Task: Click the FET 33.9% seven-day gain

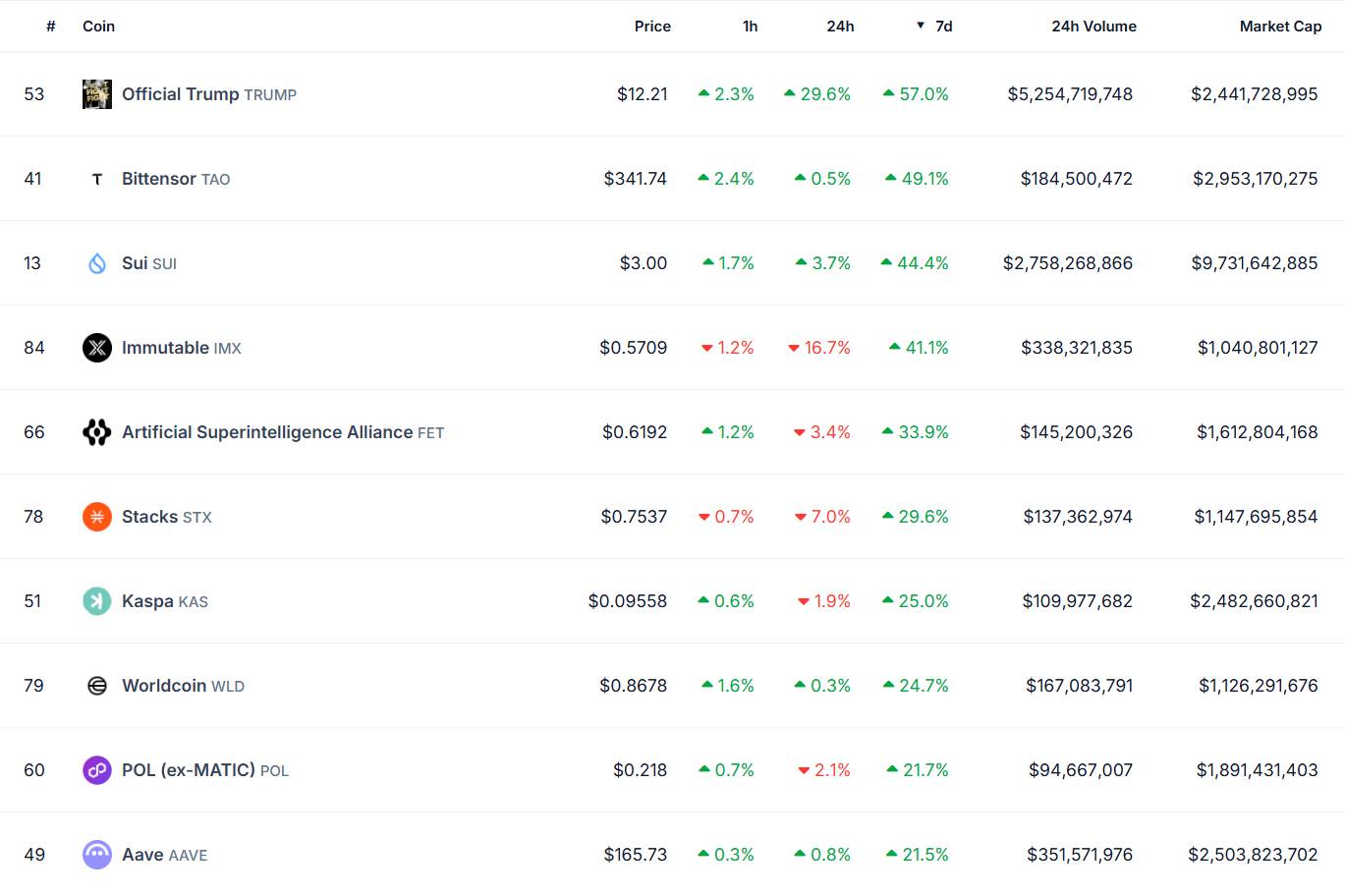Action: click(916, 432)
